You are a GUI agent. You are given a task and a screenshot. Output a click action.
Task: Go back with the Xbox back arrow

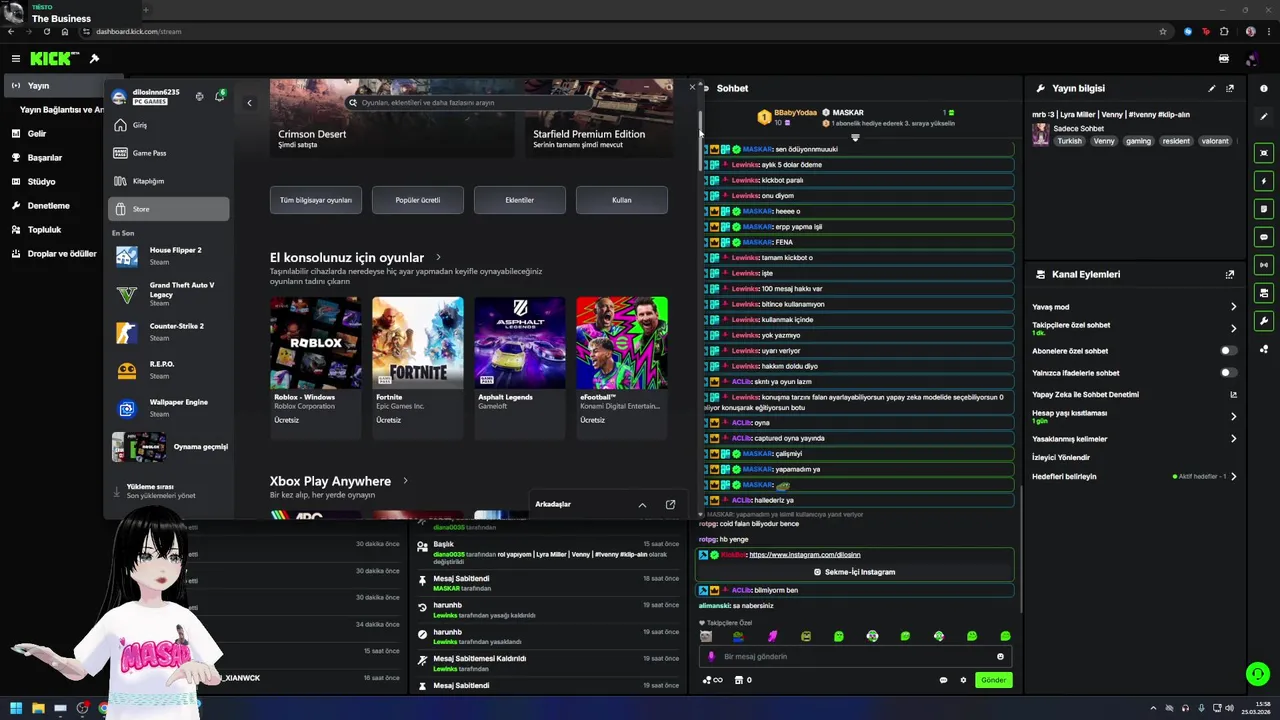pos(249,103)
